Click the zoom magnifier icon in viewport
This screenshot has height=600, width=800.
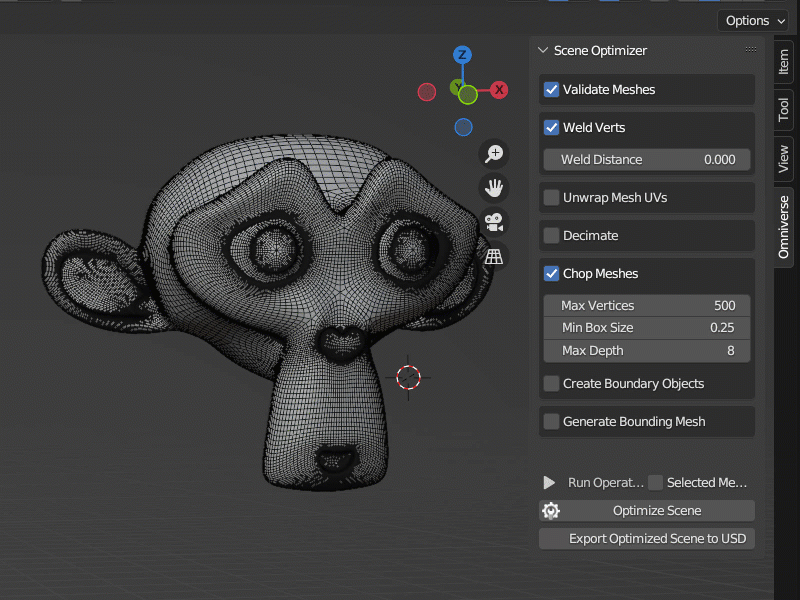[494, 154]
